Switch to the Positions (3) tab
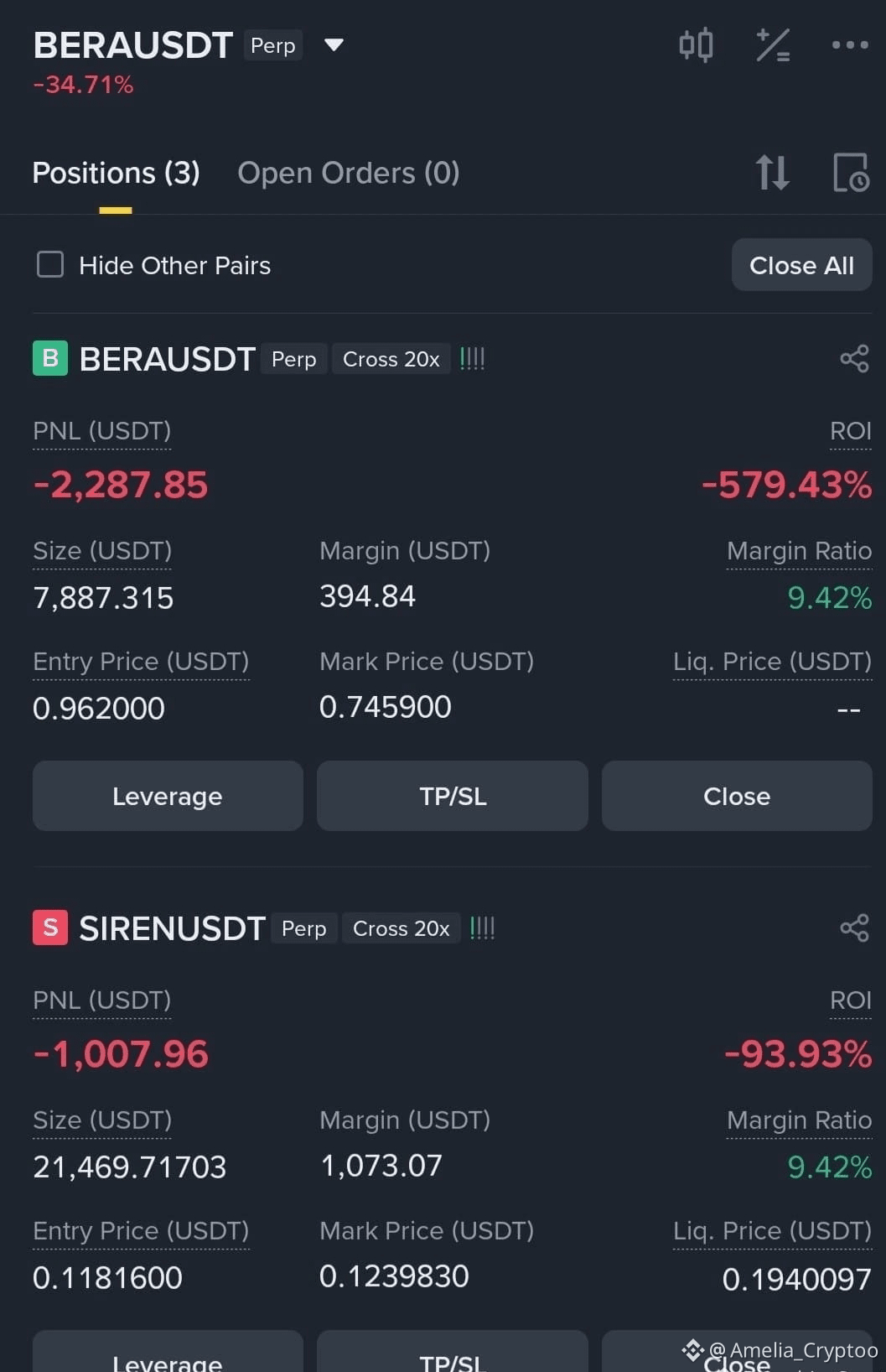This screenshot has width=886, height=1372. [x=116, y=173]
